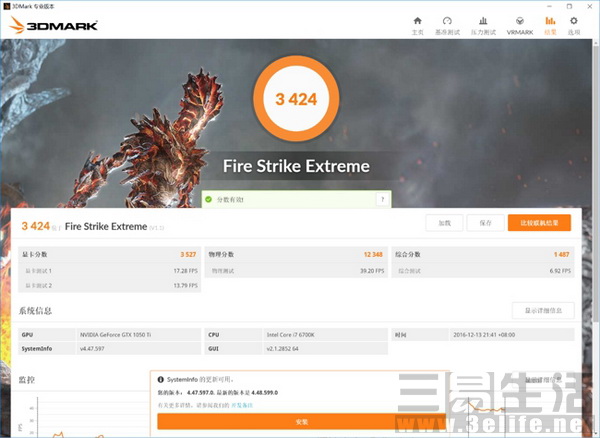The image size is (600, 438).
Task: Click the 3DMark title bar app icon
Action: coord(6,6)
